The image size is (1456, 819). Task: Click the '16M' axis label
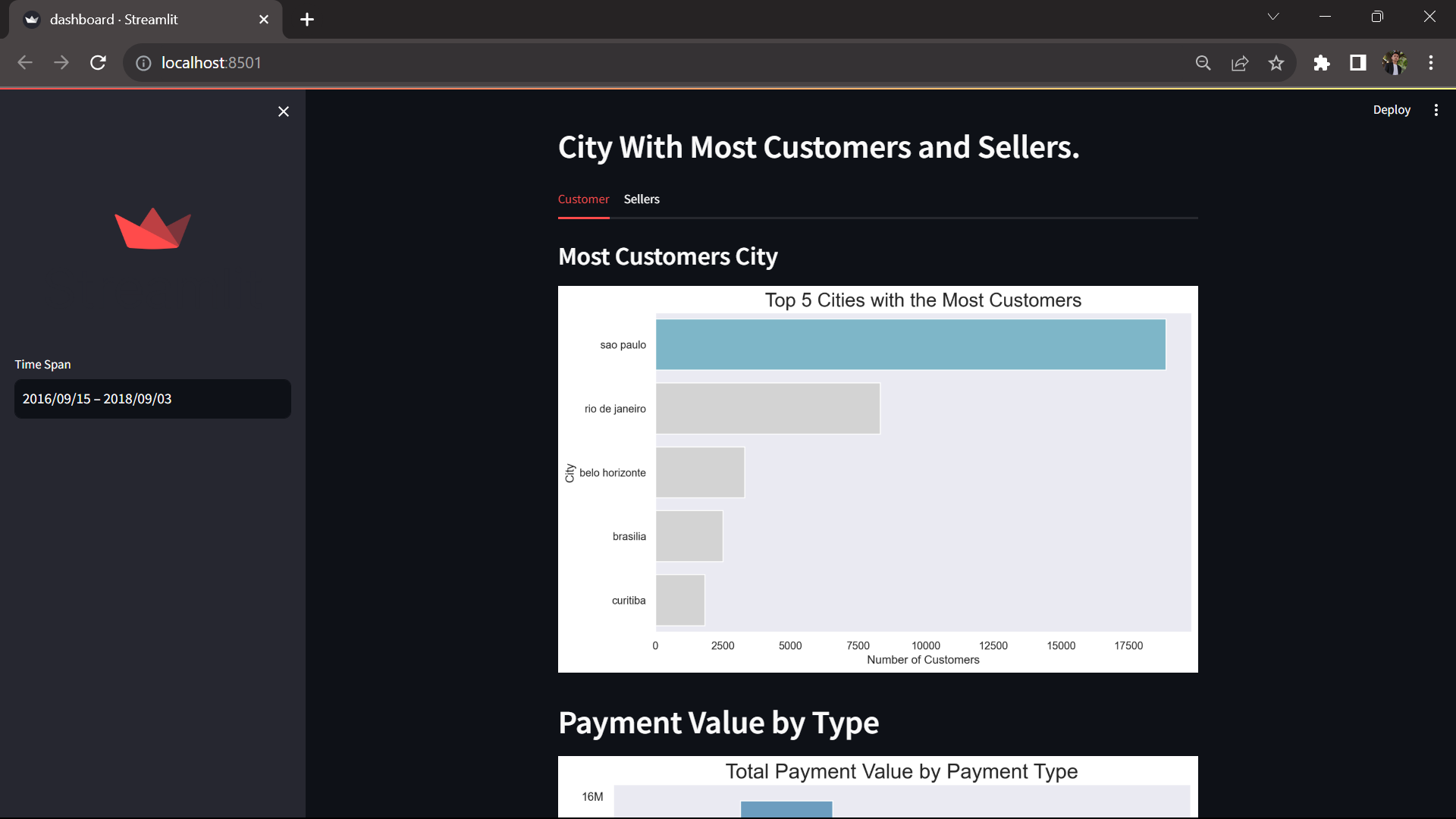(592, 796)
